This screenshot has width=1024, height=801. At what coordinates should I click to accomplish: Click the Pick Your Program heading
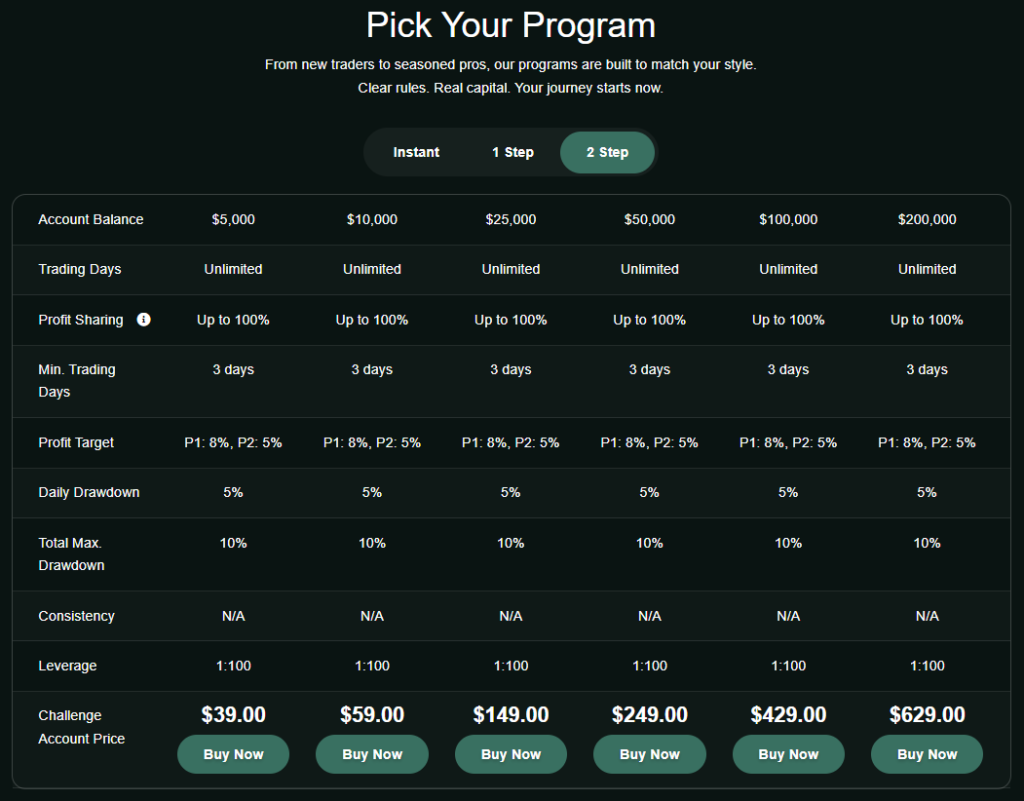click(511, 25)
